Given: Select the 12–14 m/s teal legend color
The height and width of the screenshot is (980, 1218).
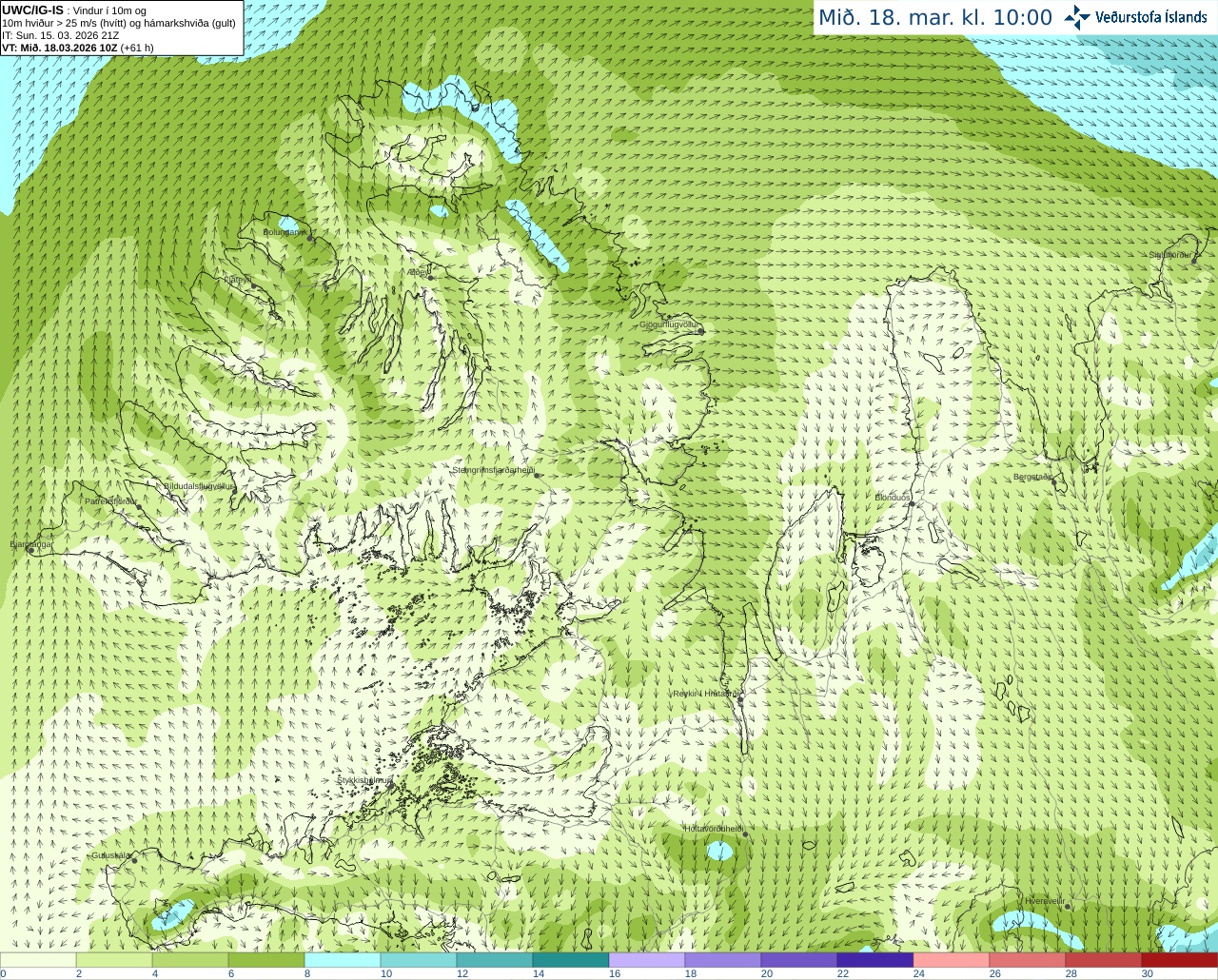Looking at the screenshot, I should pyautogui.click(x=495, y=960).
